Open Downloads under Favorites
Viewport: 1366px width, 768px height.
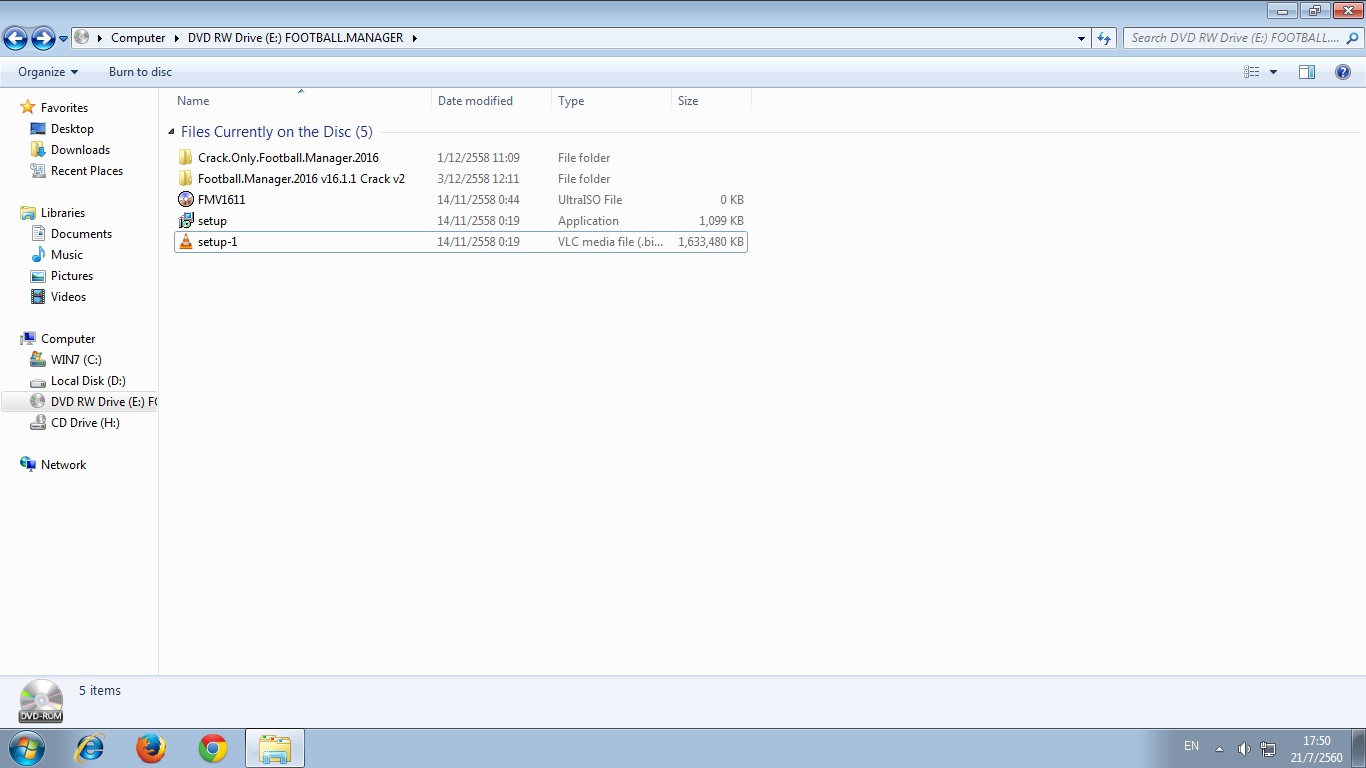tap(80, 150)
